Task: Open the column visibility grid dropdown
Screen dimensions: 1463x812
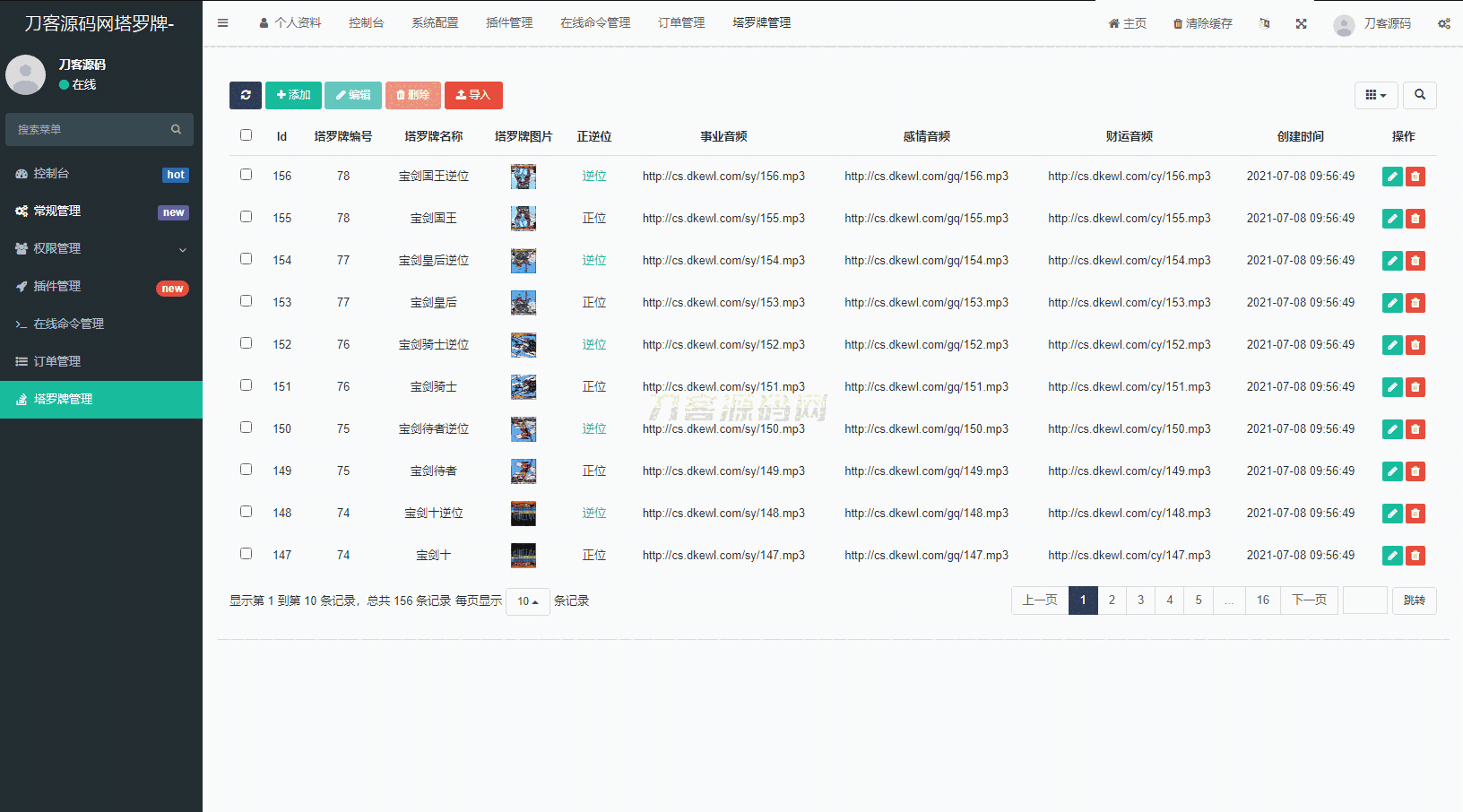Action: click(x=1375, y=95)
